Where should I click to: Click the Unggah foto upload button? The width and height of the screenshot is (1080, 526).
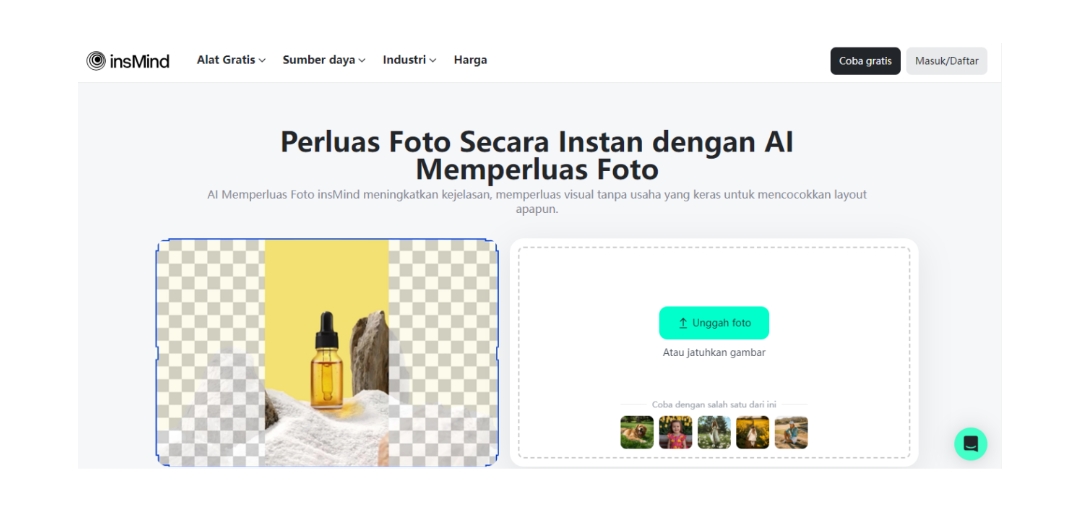714,323
